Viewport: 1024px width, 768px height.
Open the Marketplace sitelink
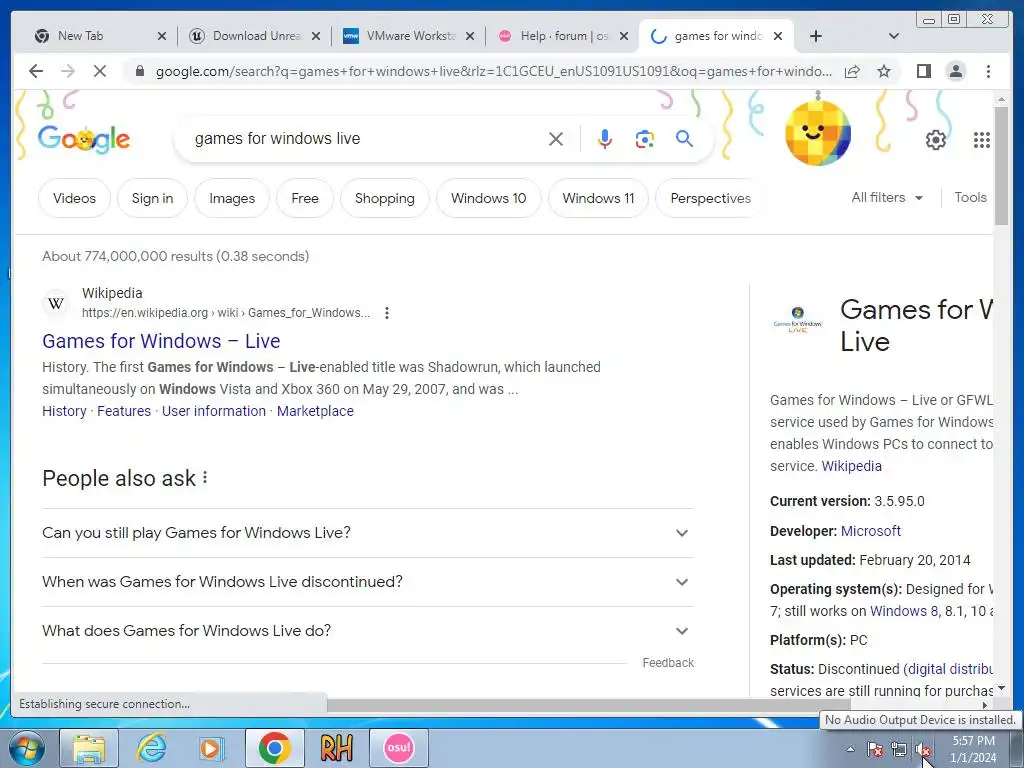point(315,411)
